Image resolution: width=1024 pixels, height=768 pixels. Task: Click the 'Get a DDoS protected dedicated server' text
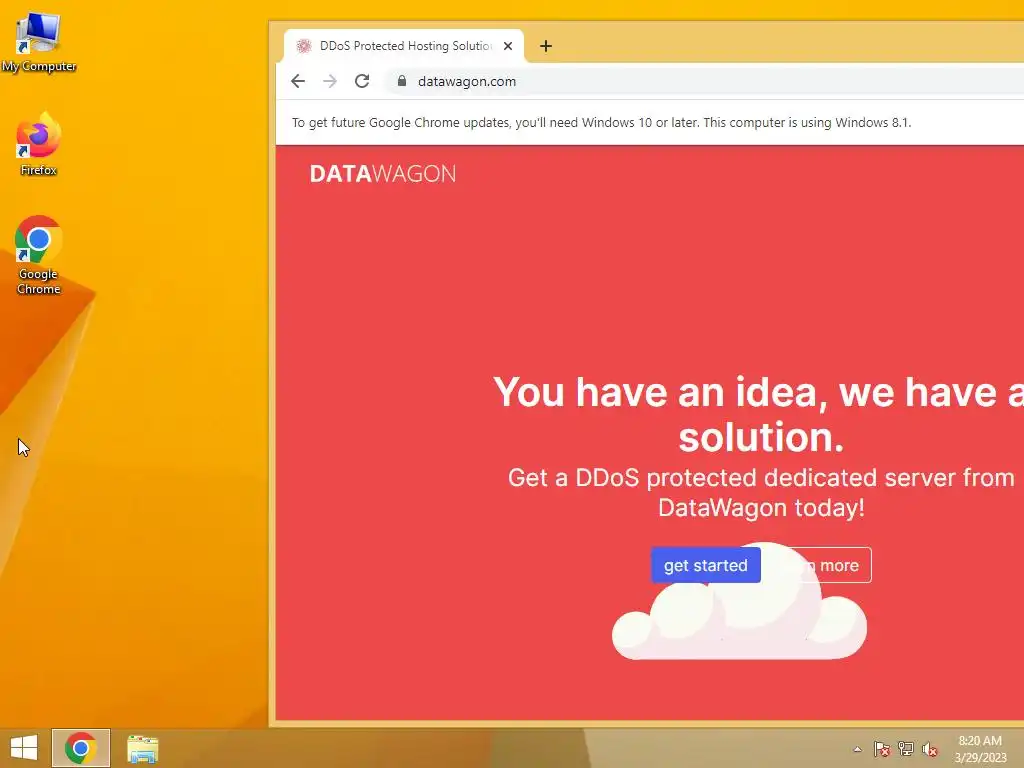(x=761, y=492)
